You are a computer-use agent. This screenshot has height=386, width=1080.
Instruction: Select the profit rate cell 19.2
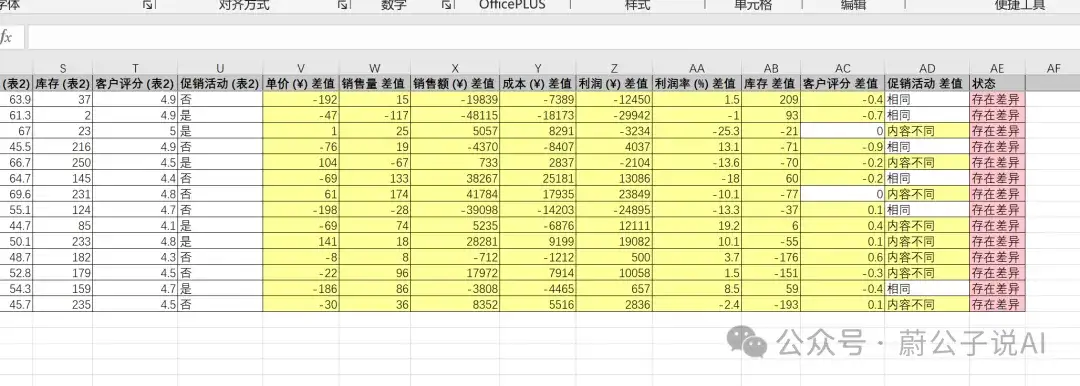[x=697, y=225]
